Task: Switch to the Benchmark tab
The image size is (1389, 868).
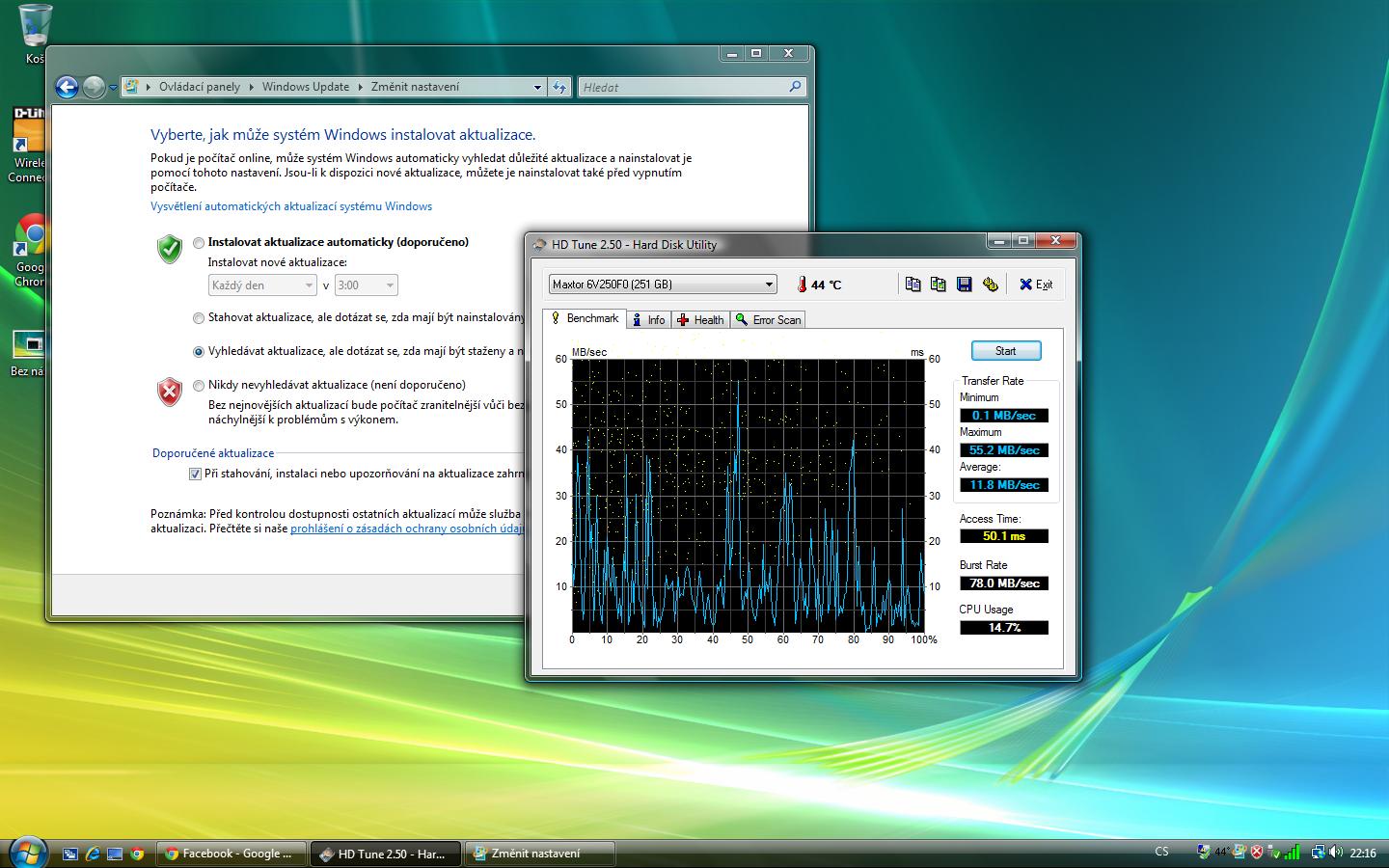Action: [x=585, y=318]
